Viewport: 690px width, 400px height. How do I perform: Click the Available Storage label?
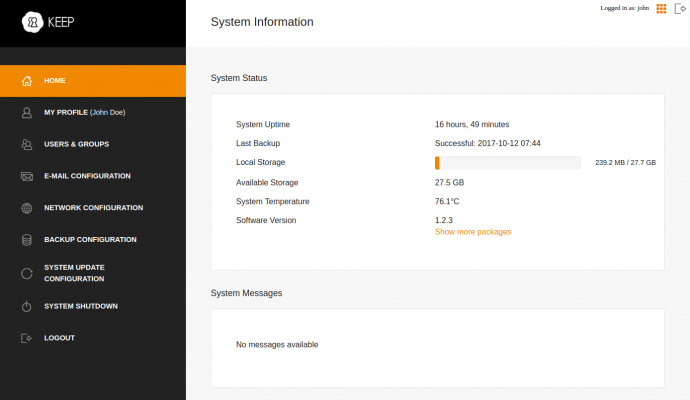pos(267,183)
